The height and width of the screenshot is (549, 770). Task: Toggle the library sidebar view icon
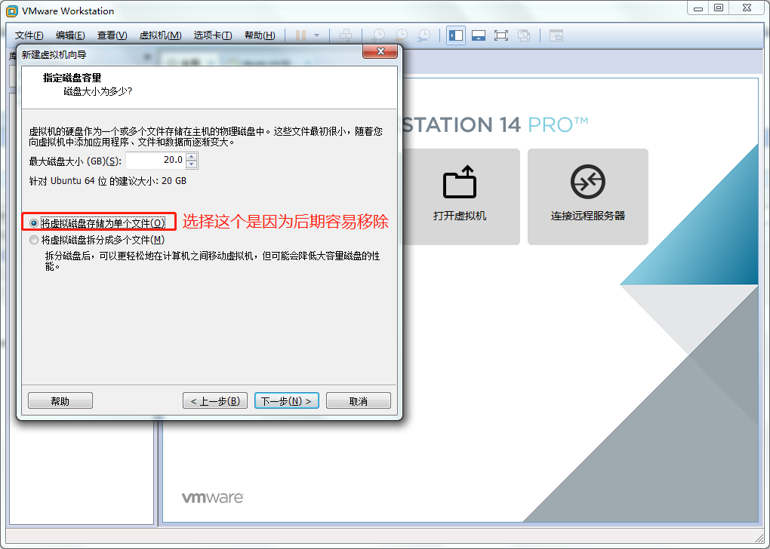point(456,35)
